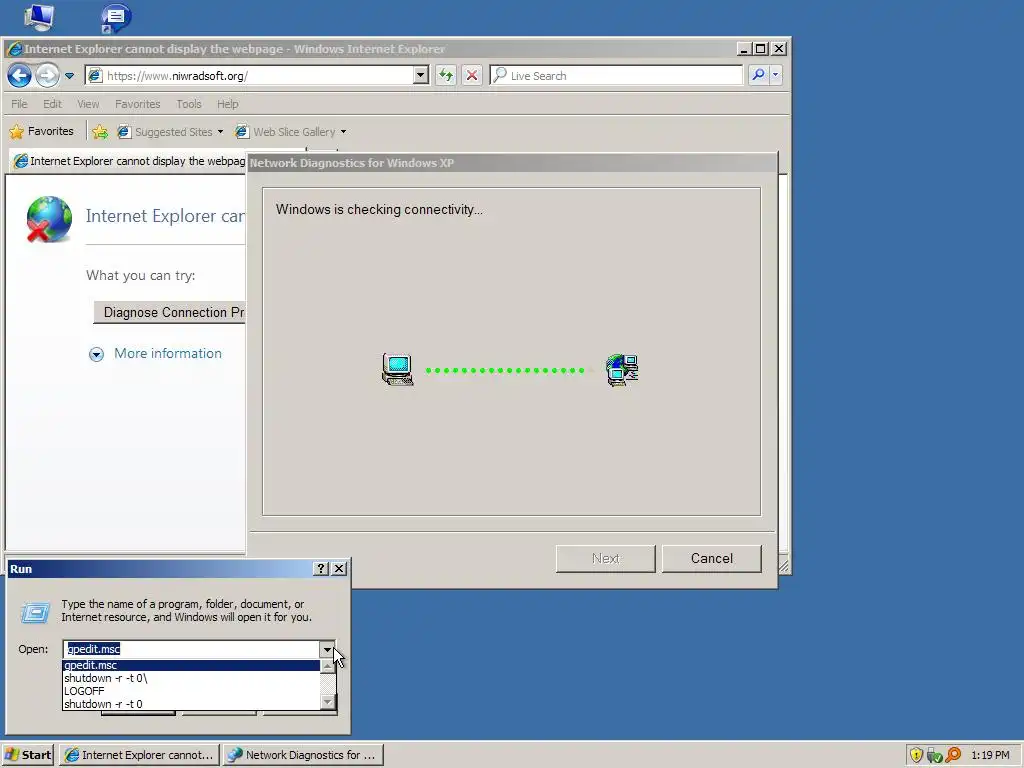
Task: Refresh the page with green arrows icon
Action: 445,76
